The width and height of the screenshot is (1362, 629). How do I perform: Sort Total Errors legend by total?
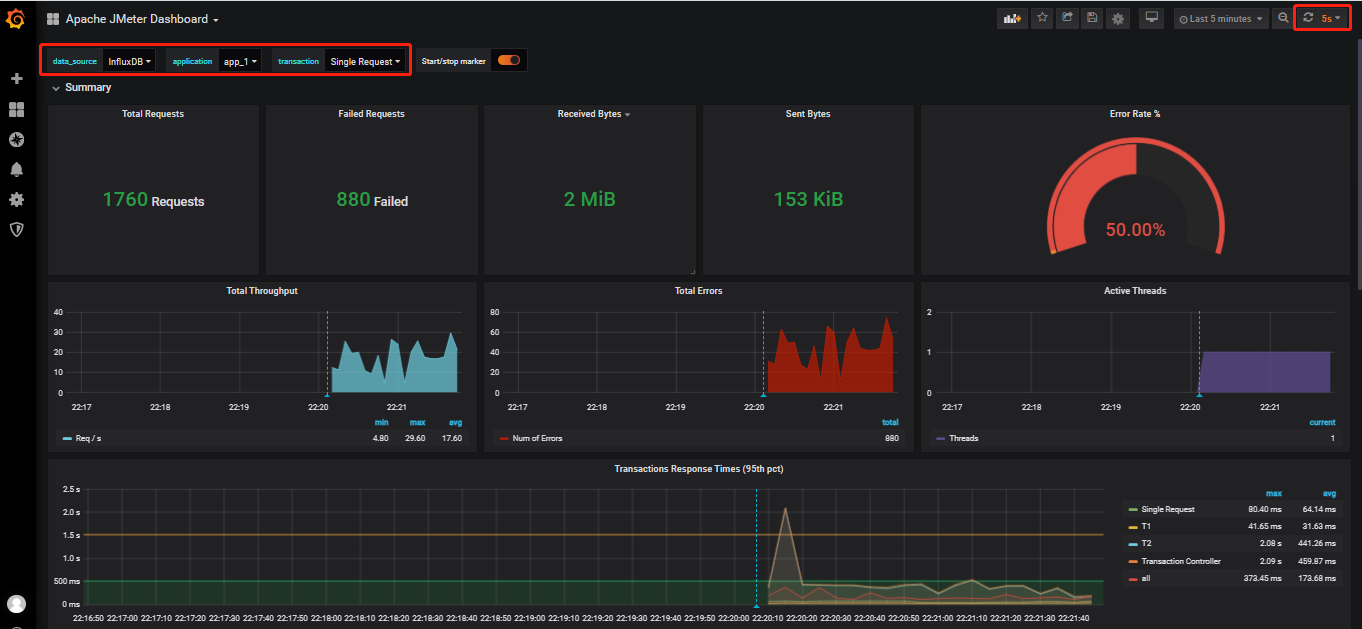[889, 423]
